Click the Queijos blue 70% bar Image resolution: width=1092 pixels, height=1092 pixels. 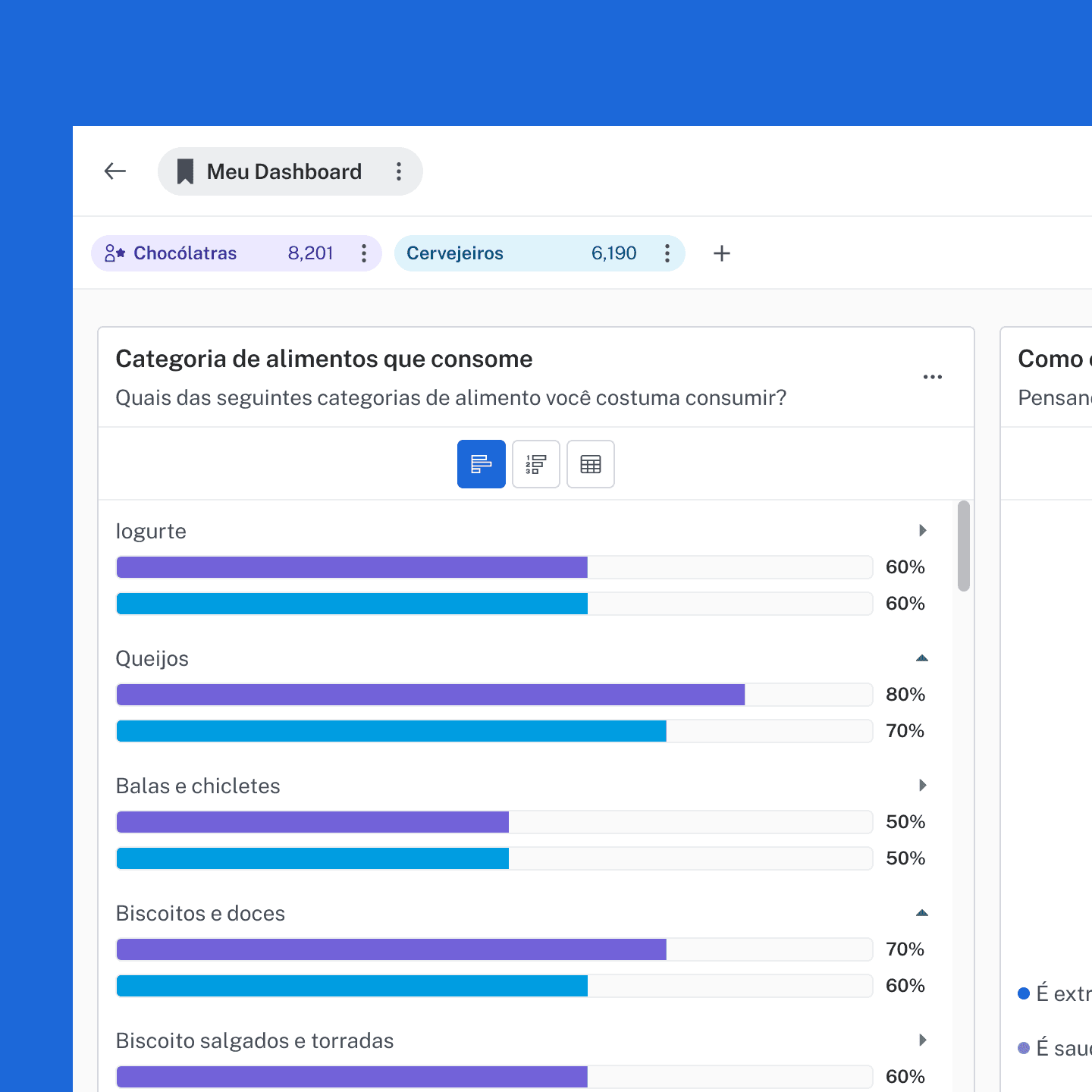391,731
